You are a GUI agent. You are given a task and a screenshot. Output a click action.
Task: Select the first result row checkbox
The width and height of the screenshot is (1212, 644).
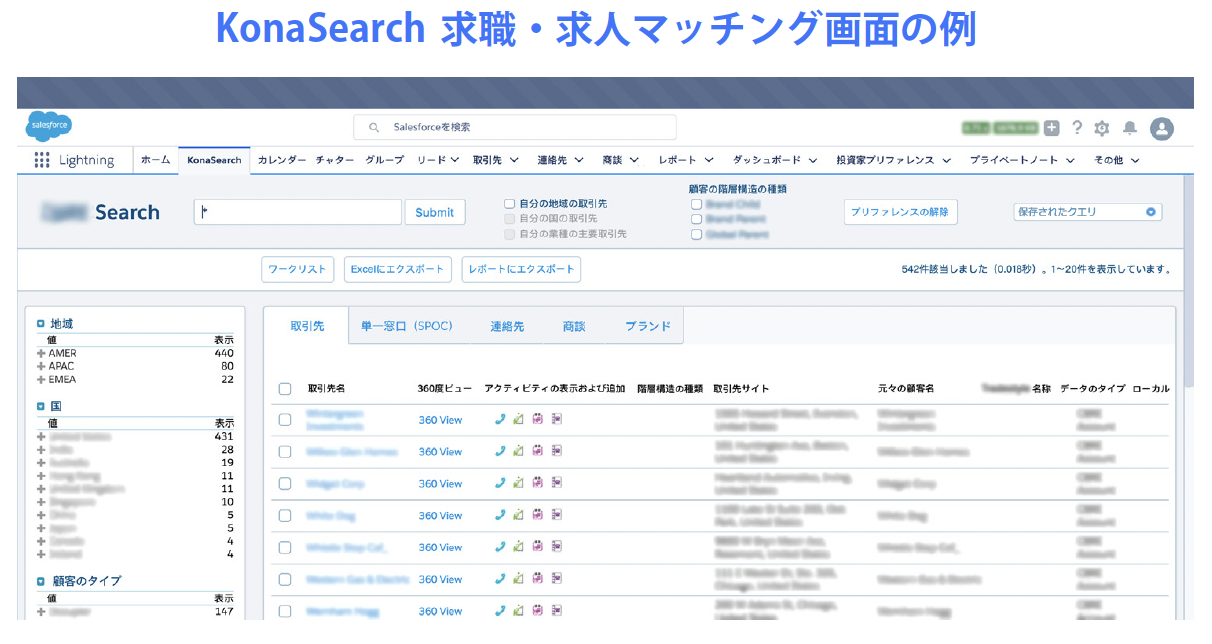click(x=285, y=420)
